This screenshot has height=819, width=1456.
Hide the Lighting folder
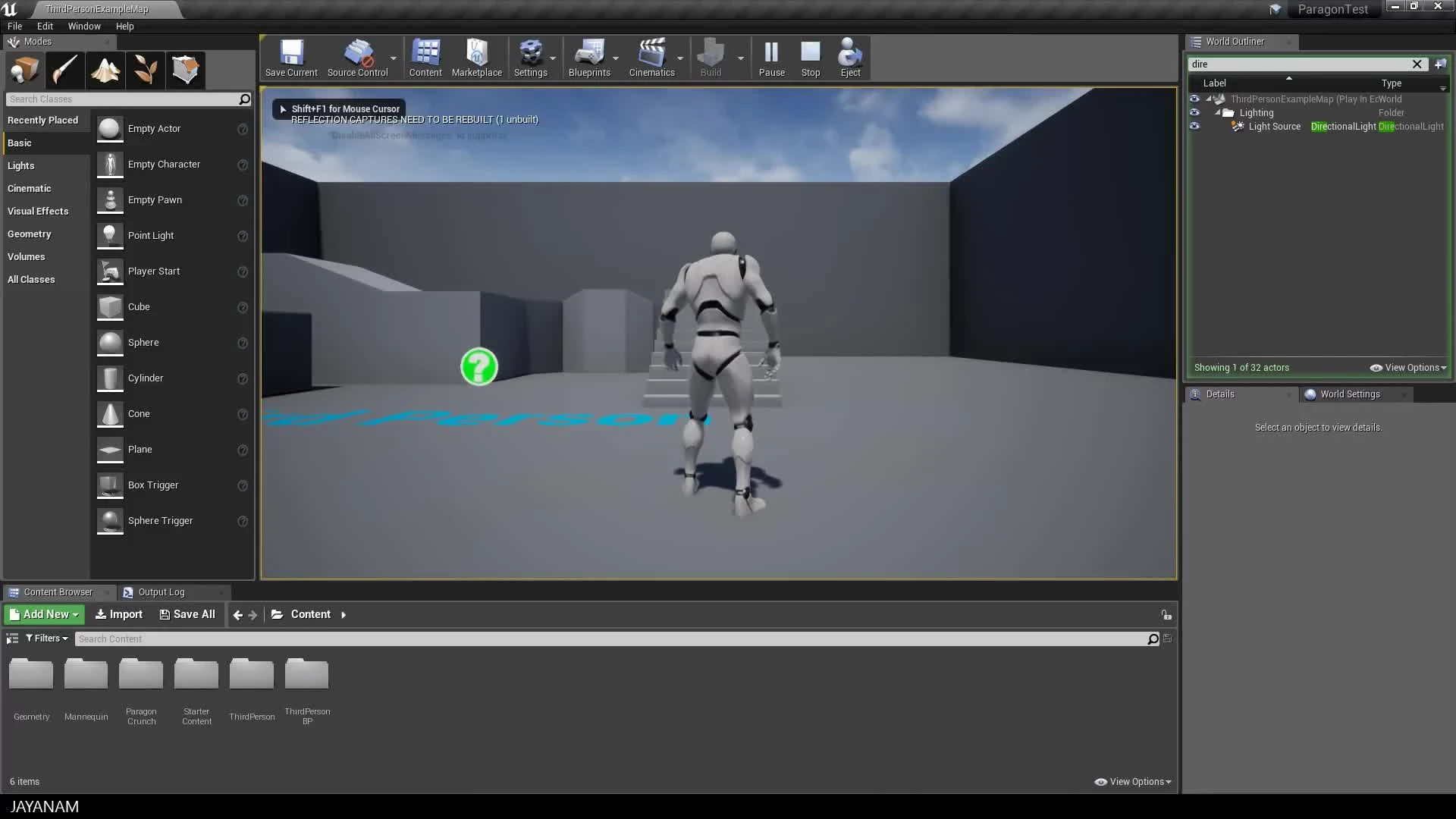[1195, 112]
